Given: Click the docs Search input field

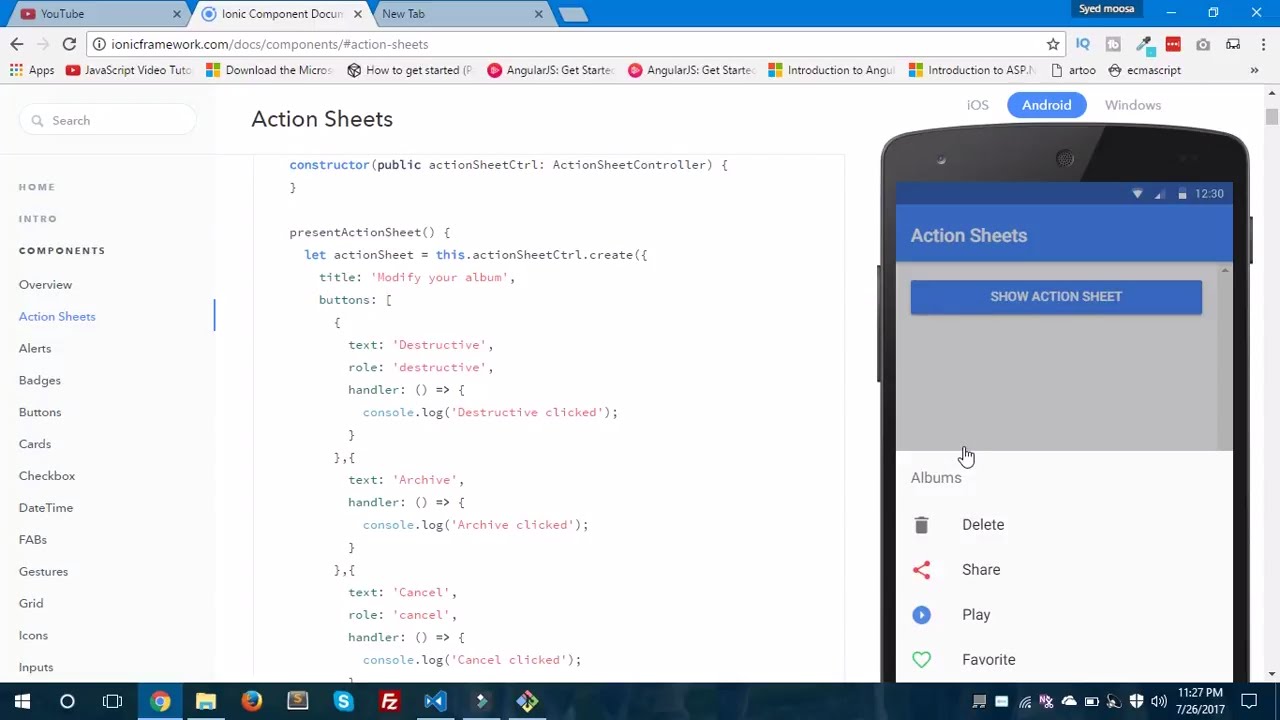Looking at the screenshot, I should click(107, 121).
